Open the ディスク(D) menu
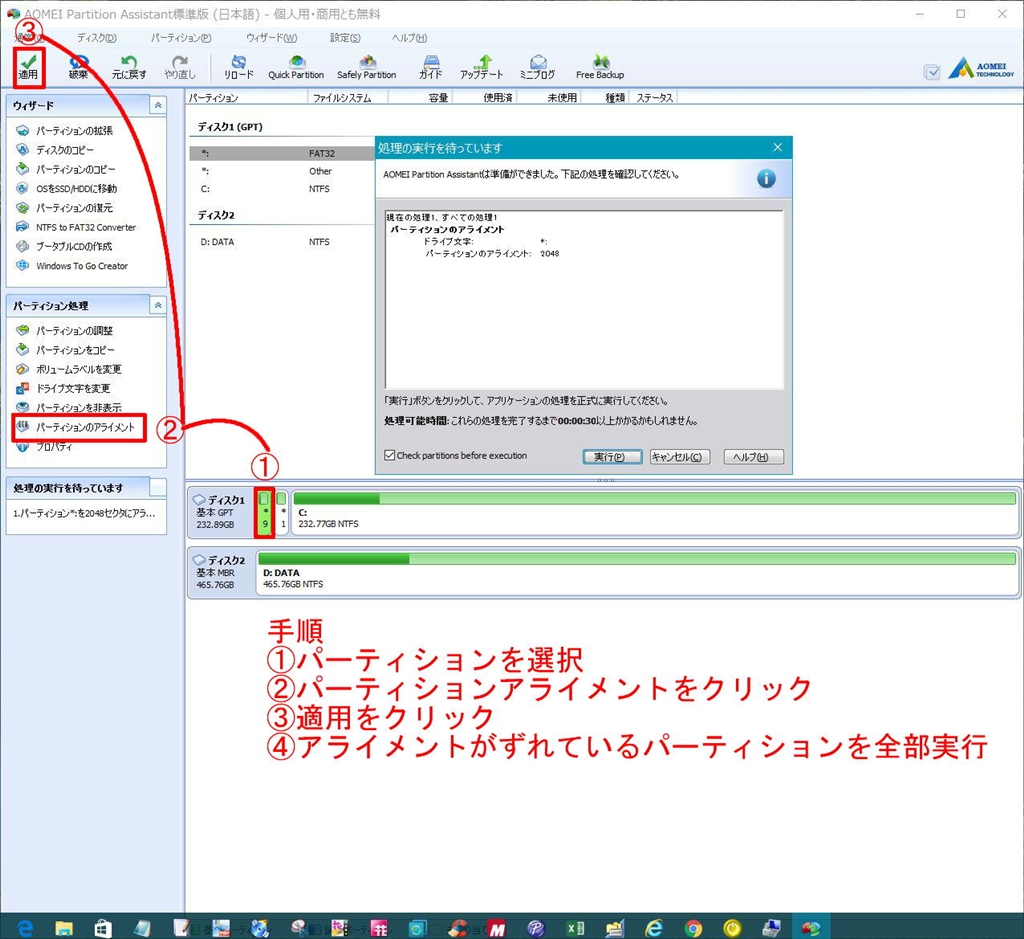 pyautogui.click(x=97, y=38)
